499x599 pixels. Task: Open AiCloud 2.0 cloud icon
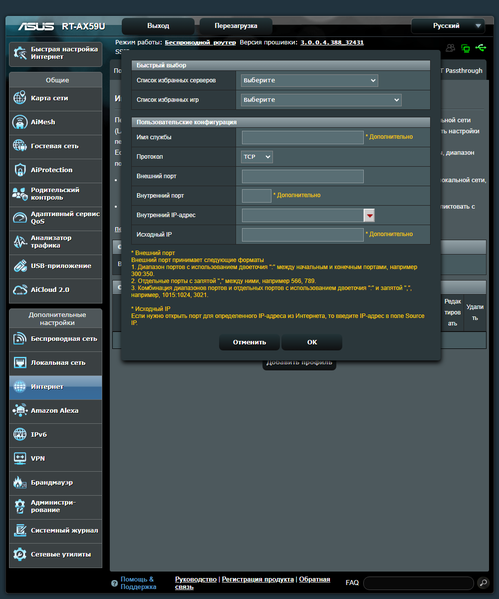pyautogui.click(x=19, y=290)
